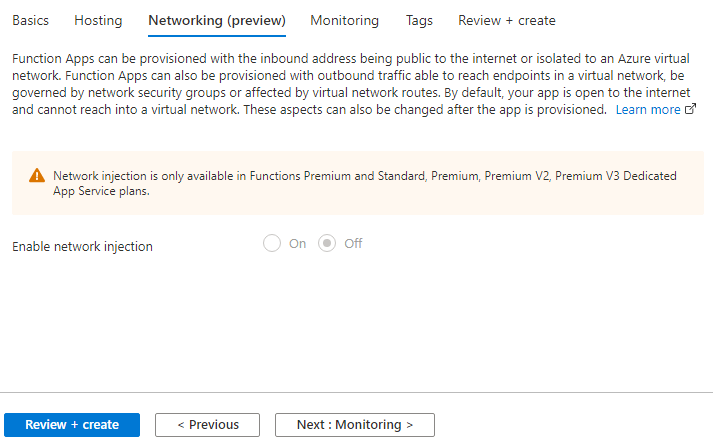Switch to the Basics tab
Screen dimensions: 713x441
30,20
